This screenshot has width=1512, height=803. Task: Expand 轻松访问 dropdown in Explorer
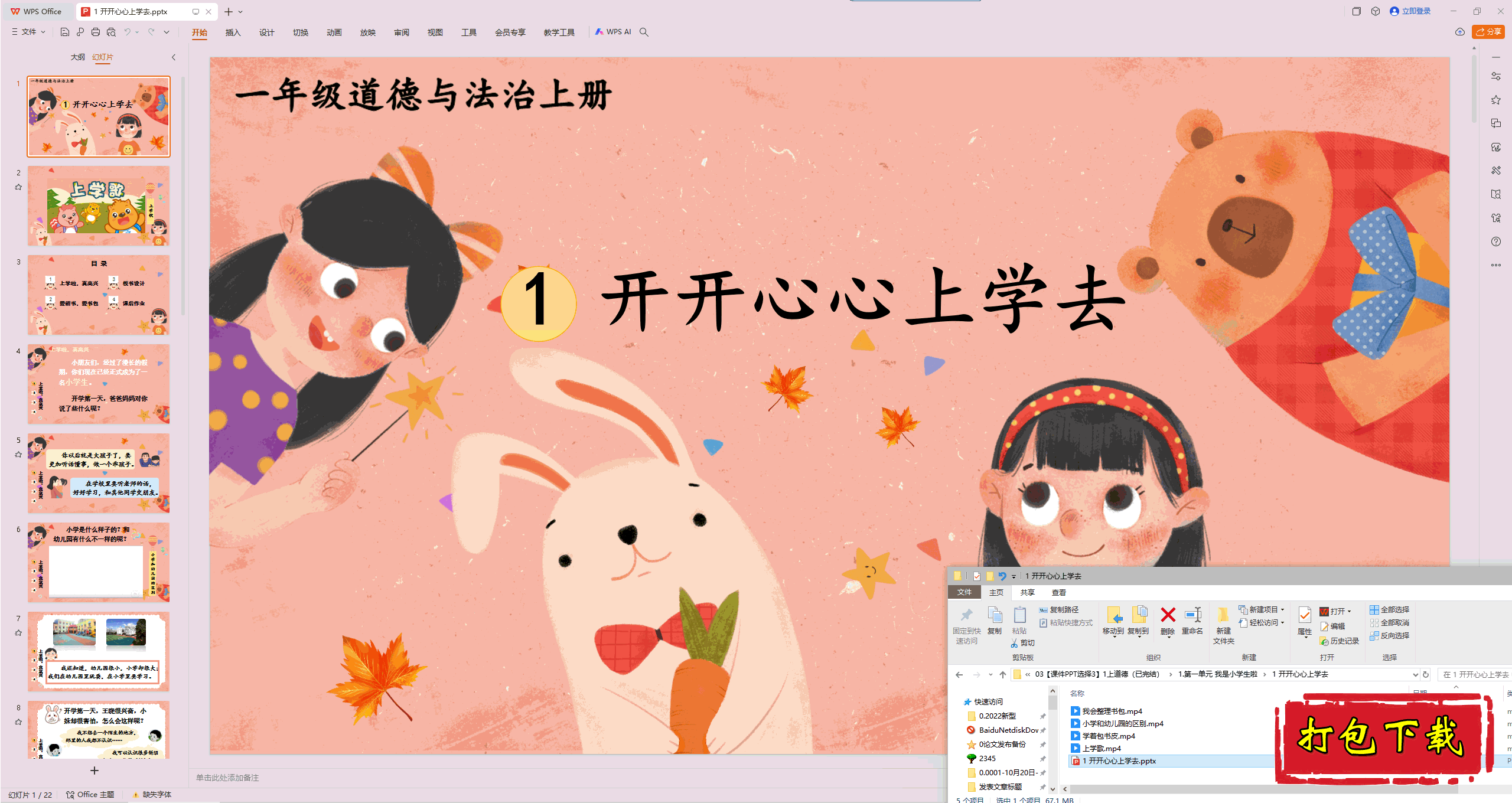1282,622
